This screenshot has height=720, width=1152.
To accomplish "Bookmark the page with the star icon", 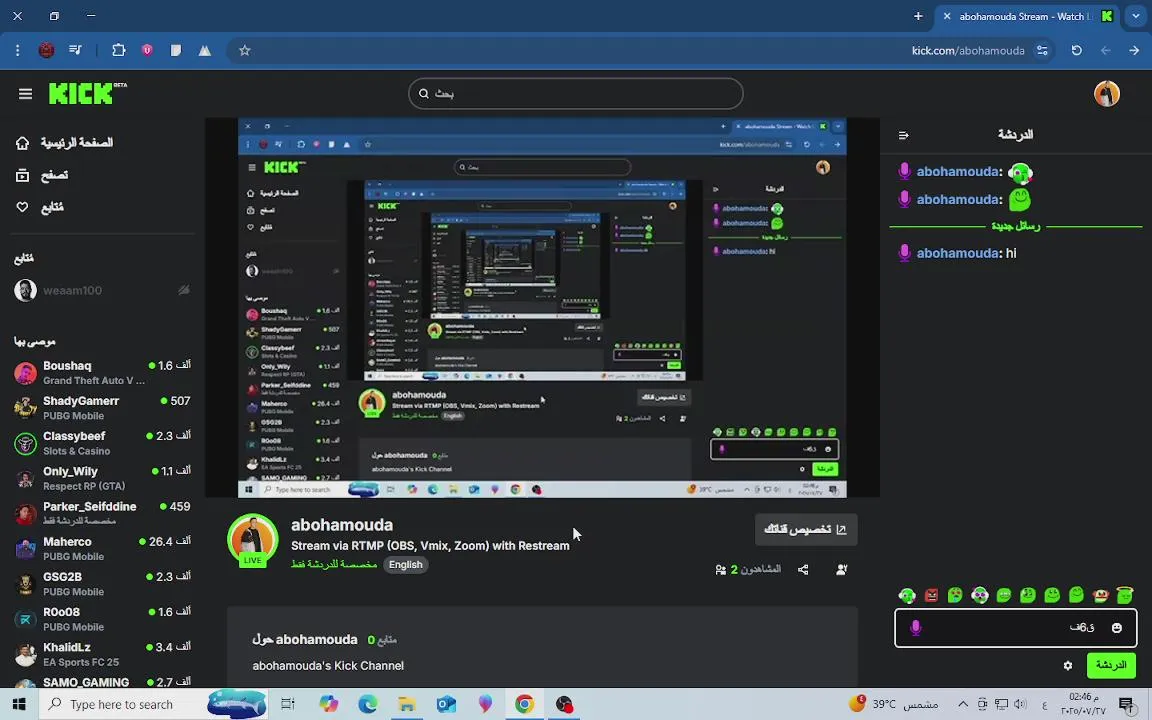I will click(245, 51).
